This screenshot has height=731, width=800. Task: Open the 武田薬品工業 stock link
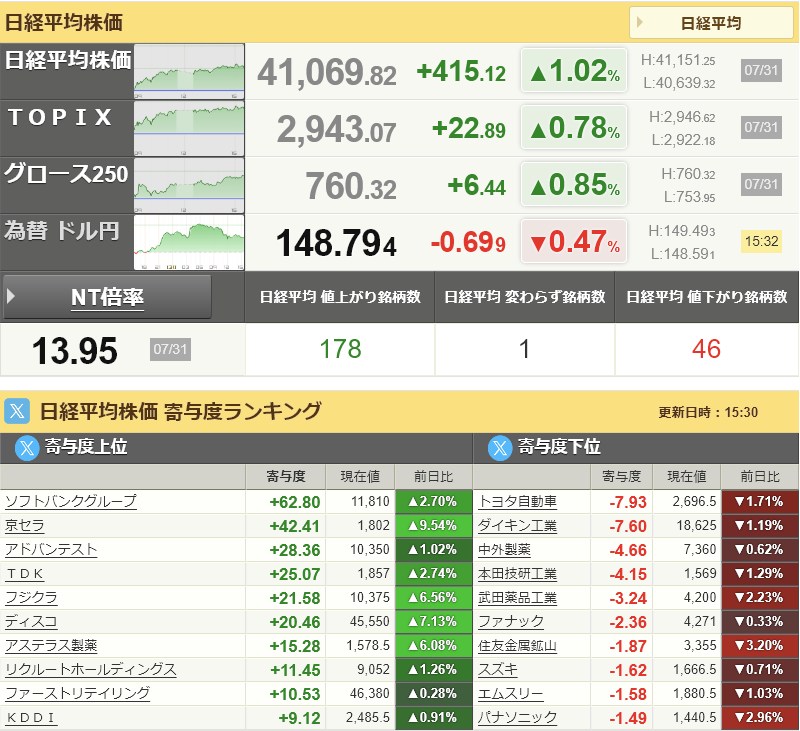517,597
